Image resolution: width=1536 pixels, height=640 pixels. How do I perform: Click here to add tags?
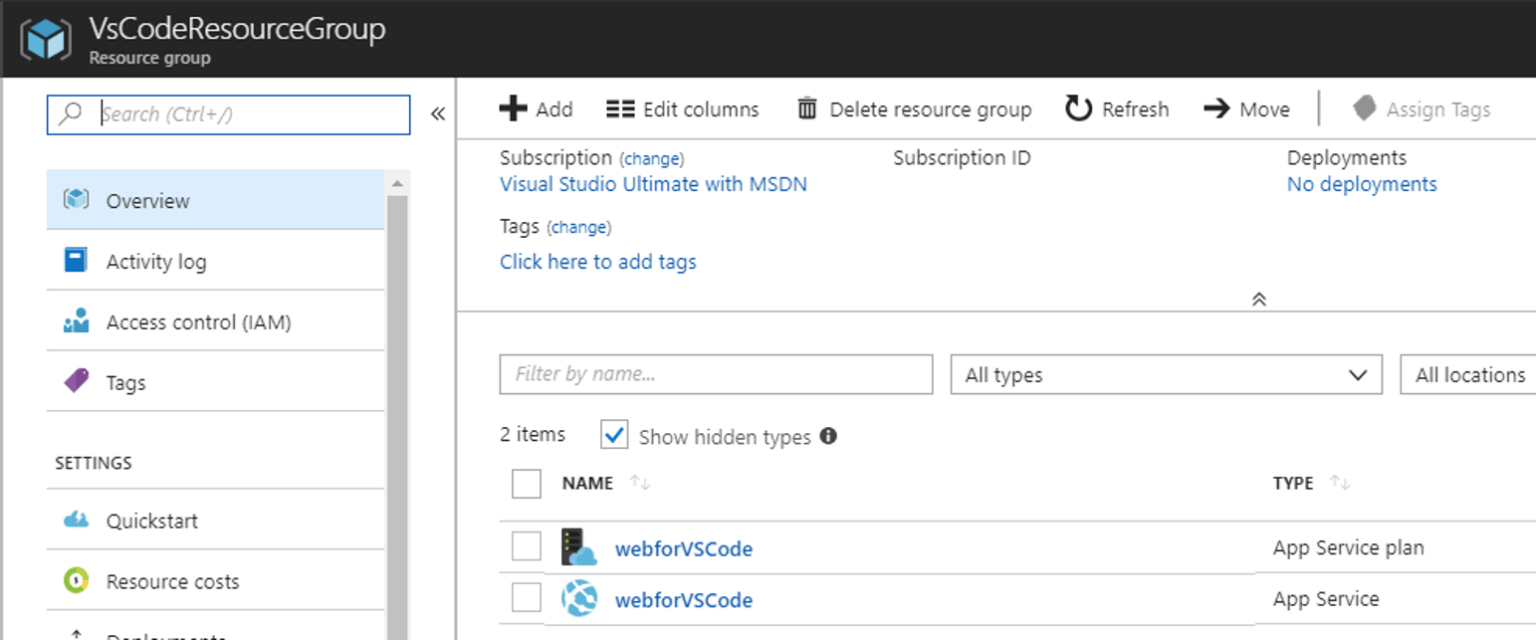(x=597, y=261)
